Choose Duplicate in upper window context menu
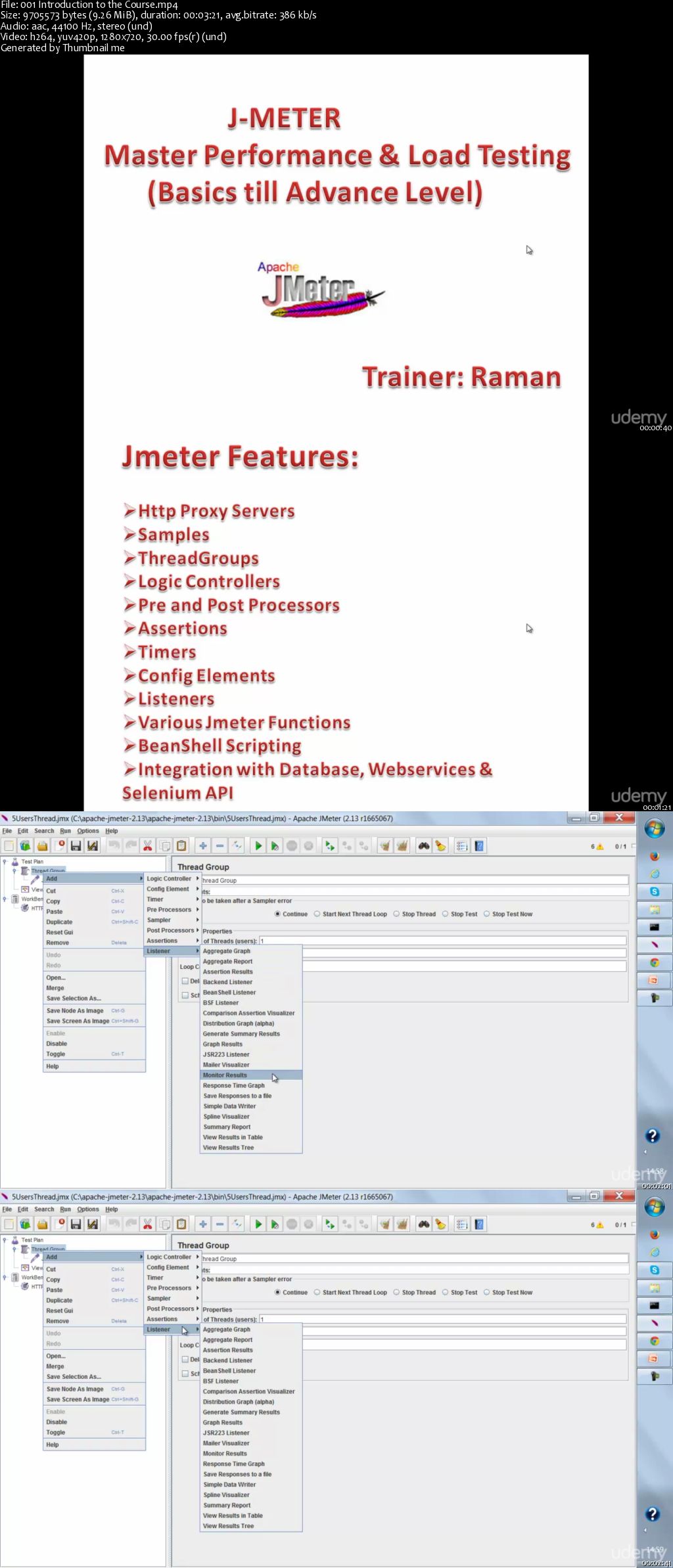The width and height of the screenshot is (673, 1568). pos(93,922)
